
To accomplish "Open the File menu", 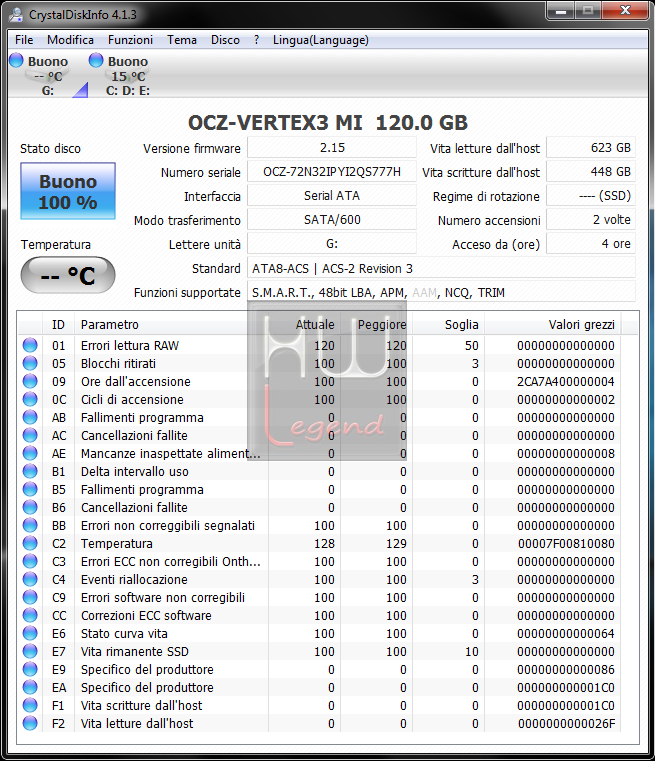I will coord(24,40).
